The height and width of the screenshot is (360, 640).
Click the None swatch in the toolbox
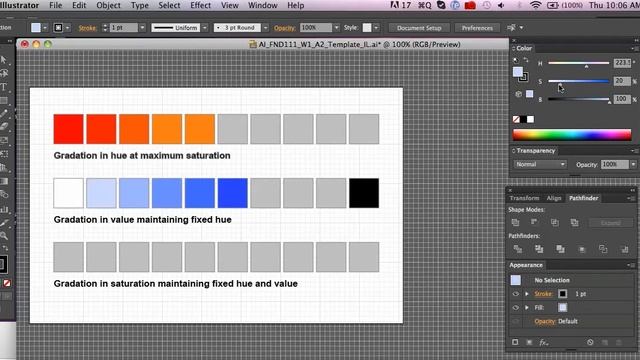click(7, 283)
